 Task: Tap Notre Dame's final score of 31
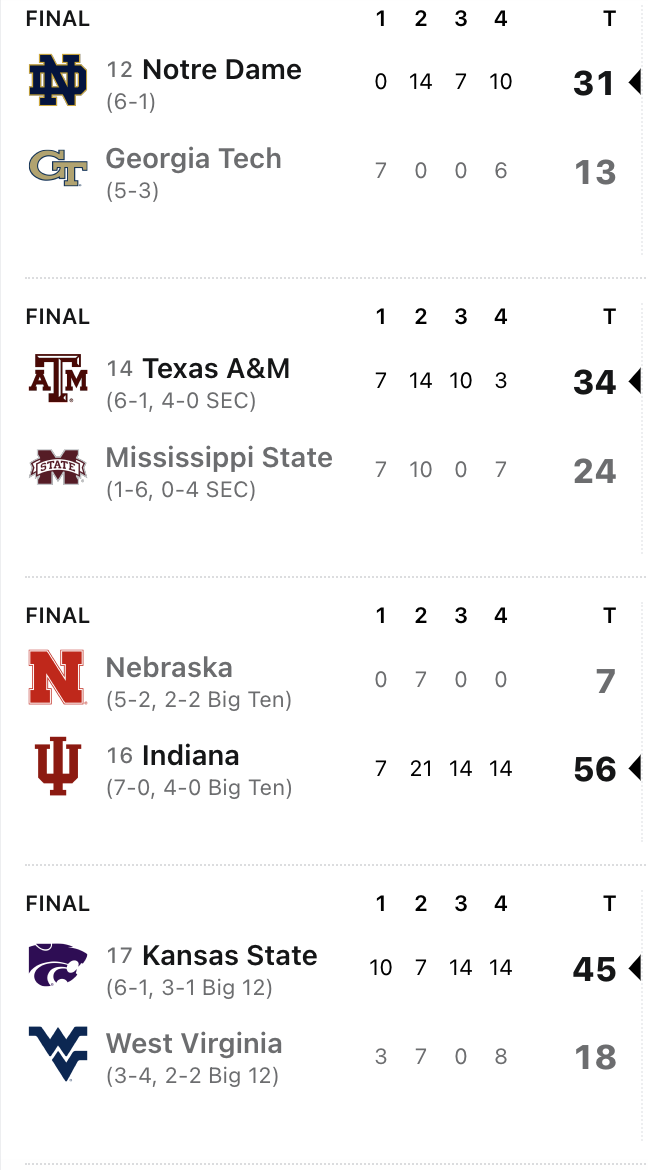[x=594, y=83]
